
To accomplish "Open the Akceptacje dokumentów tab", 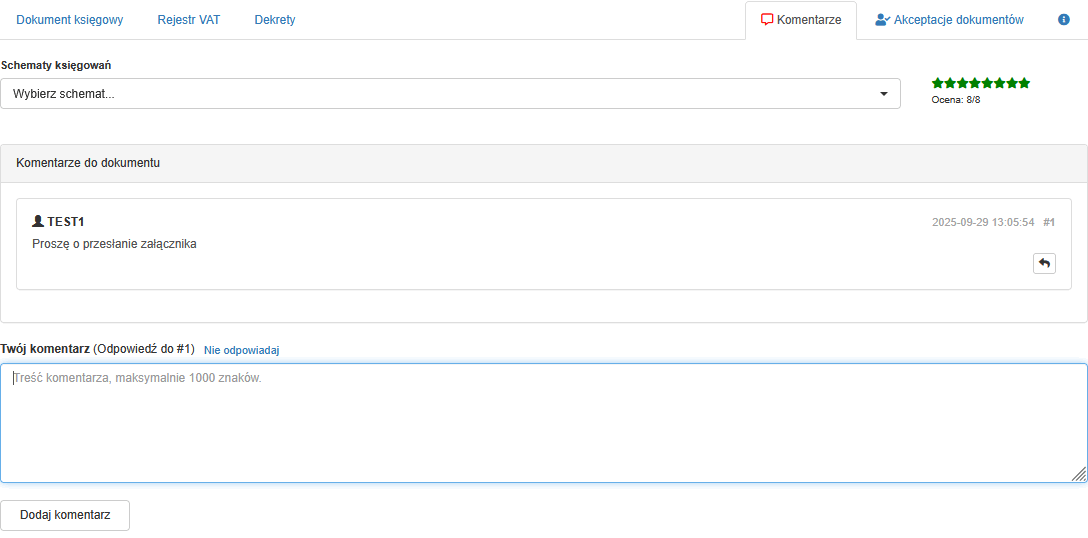I will click(x=958, y=20).
